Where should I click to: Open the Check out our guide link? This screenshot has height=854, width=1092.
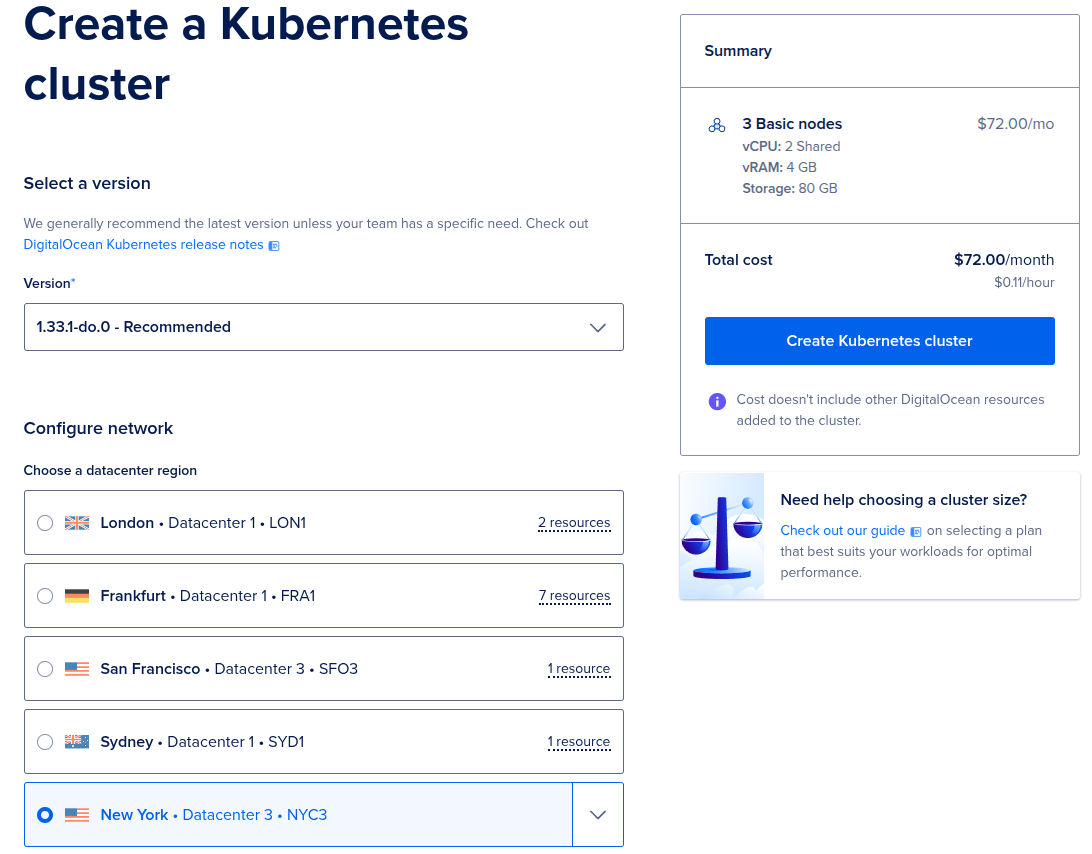tap(842, 531)
